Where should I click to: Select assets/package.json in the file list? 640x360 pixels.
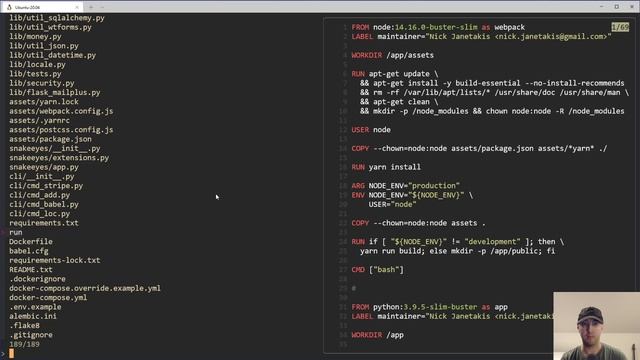50,139
